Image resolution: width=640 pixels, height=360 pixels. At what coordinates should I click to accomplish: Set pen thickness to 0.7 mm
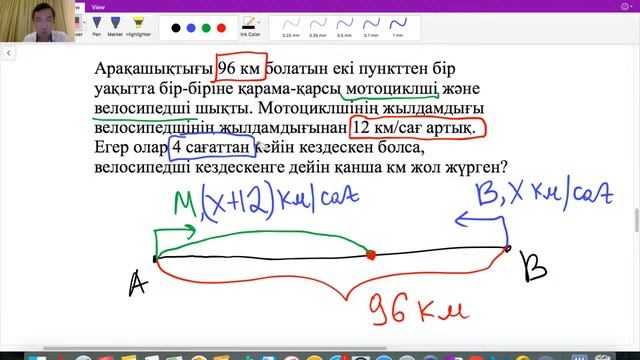point(371,28)
